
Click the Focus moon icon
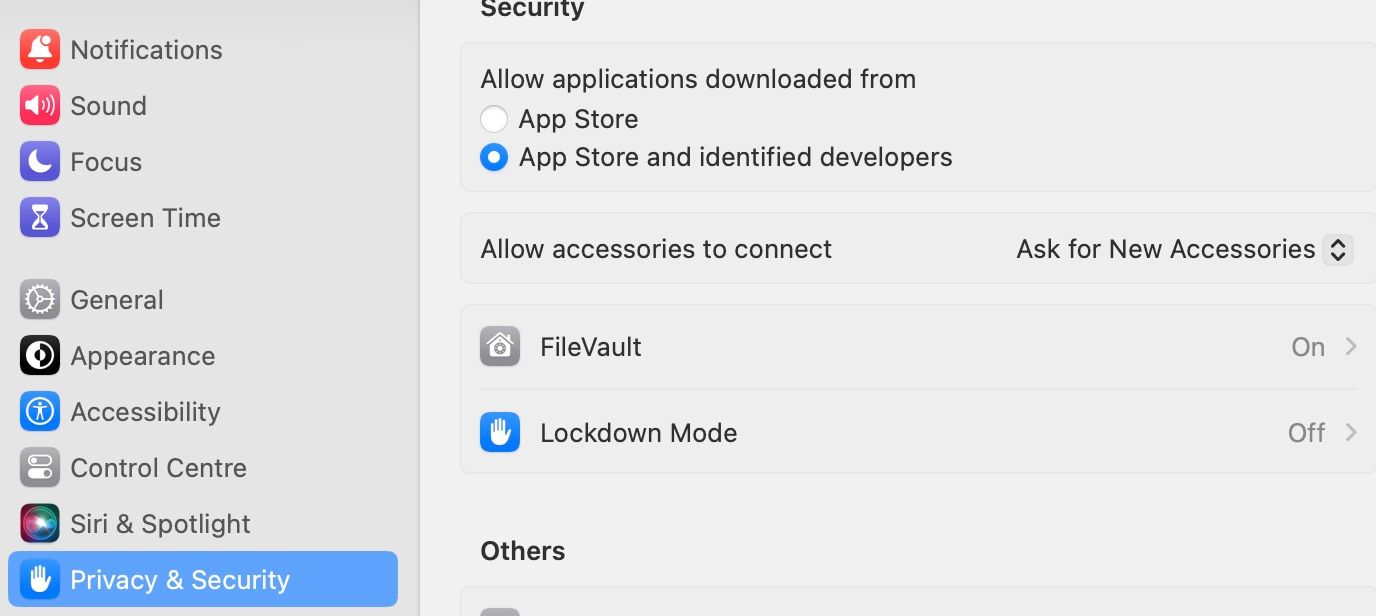(40, 162)
